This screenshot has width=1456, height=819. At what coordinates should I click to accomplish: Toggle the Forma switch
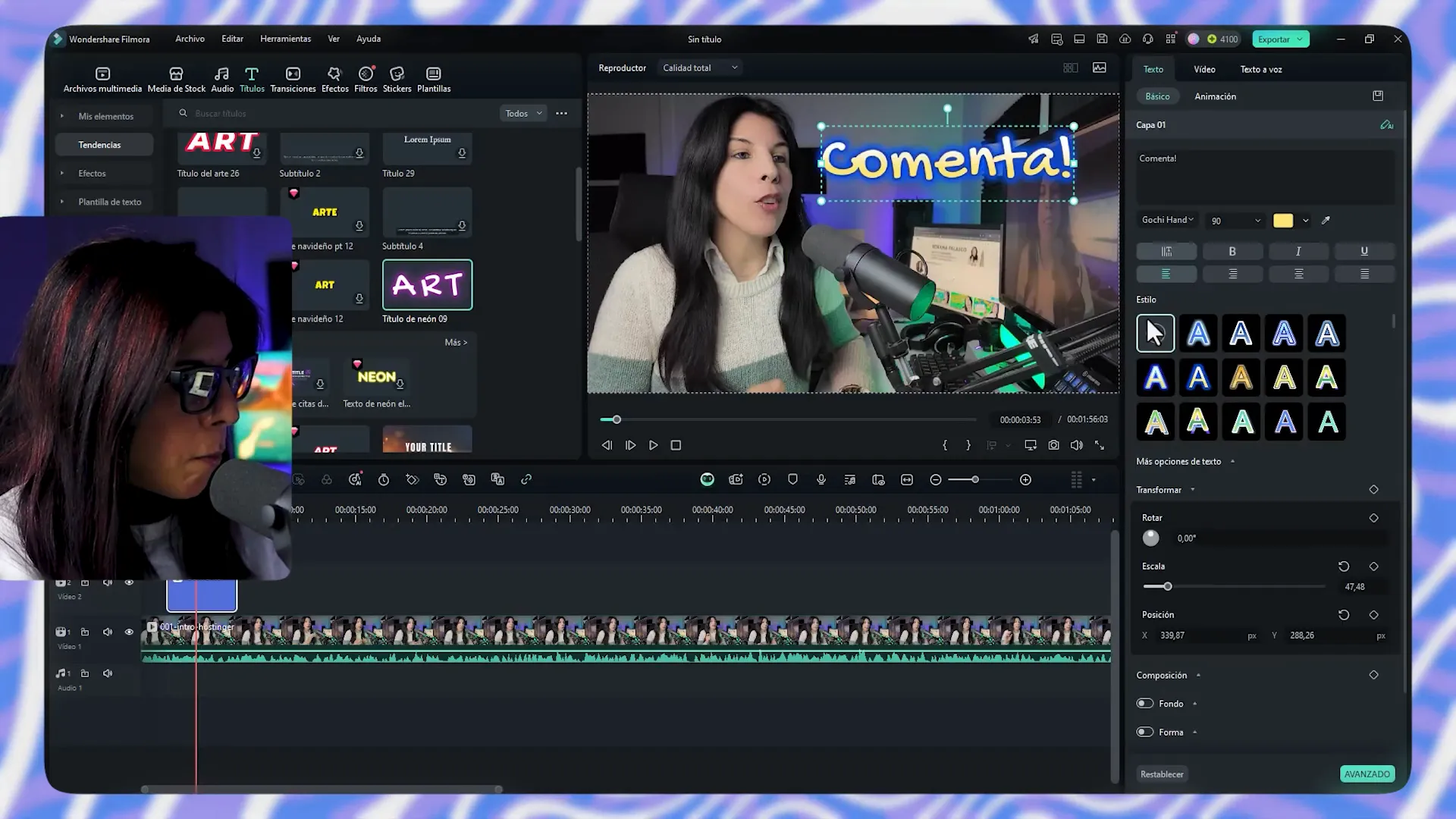1145,733
